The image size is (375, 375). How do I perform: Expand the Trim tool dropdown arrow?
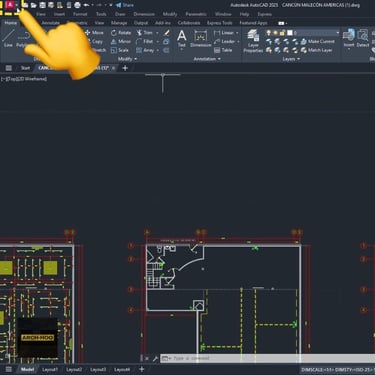coord(157,33)
